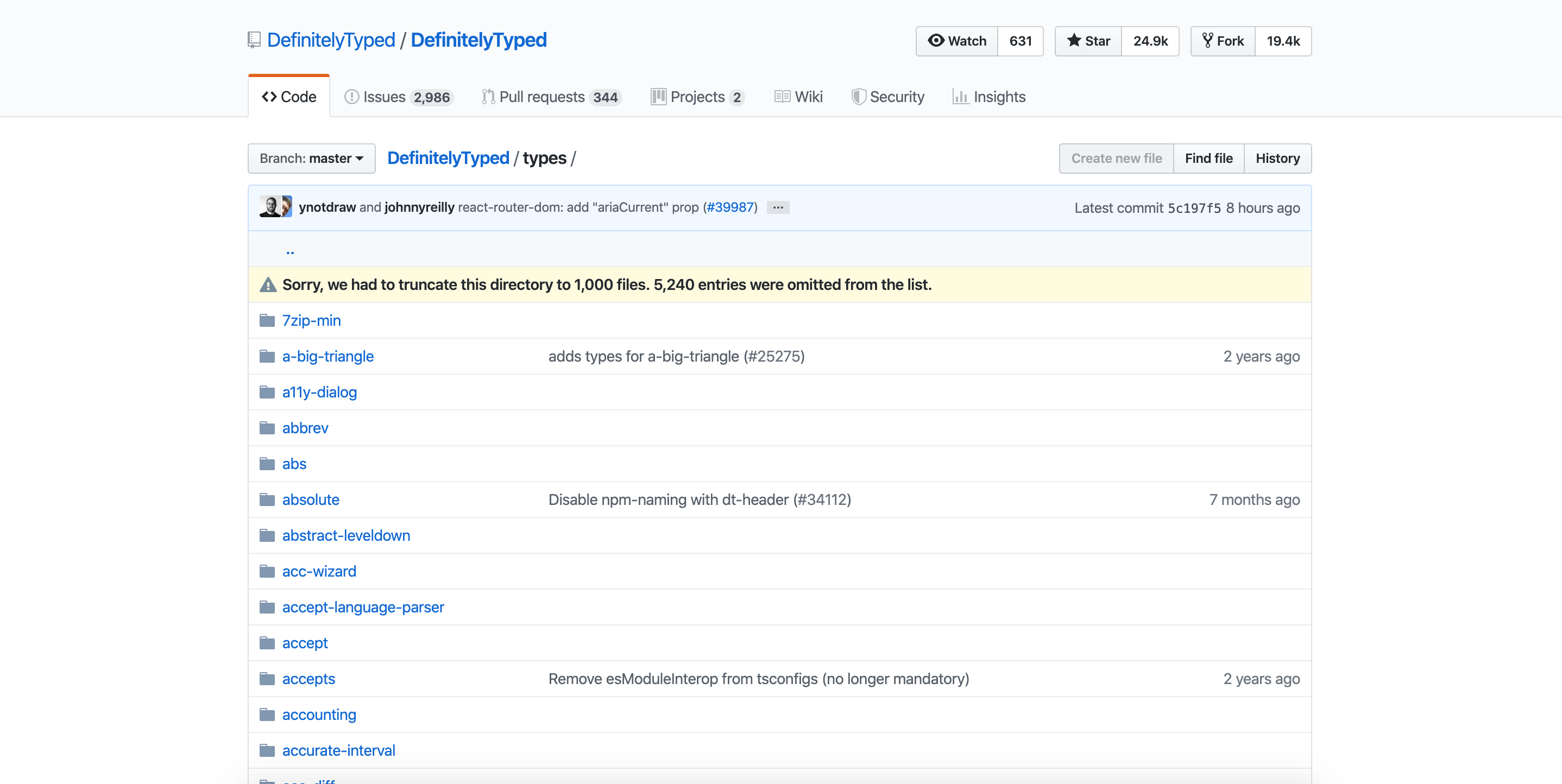
Task: Open commit 'Disable npm-naming with dt-header (#34112)'
Action: (x=700, y=499)
